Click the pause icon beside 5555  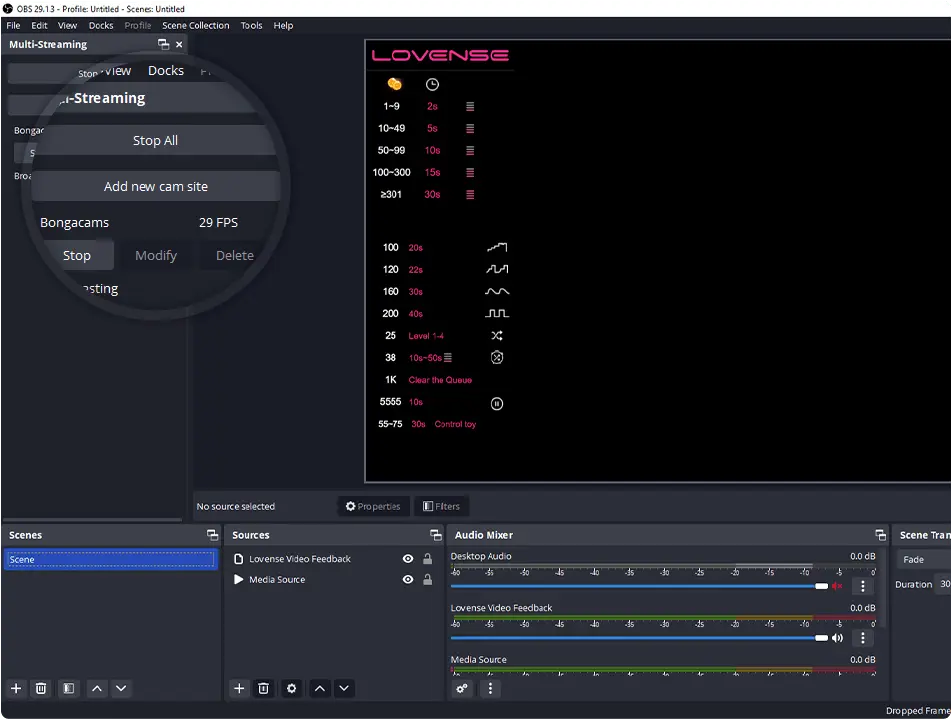497,404
